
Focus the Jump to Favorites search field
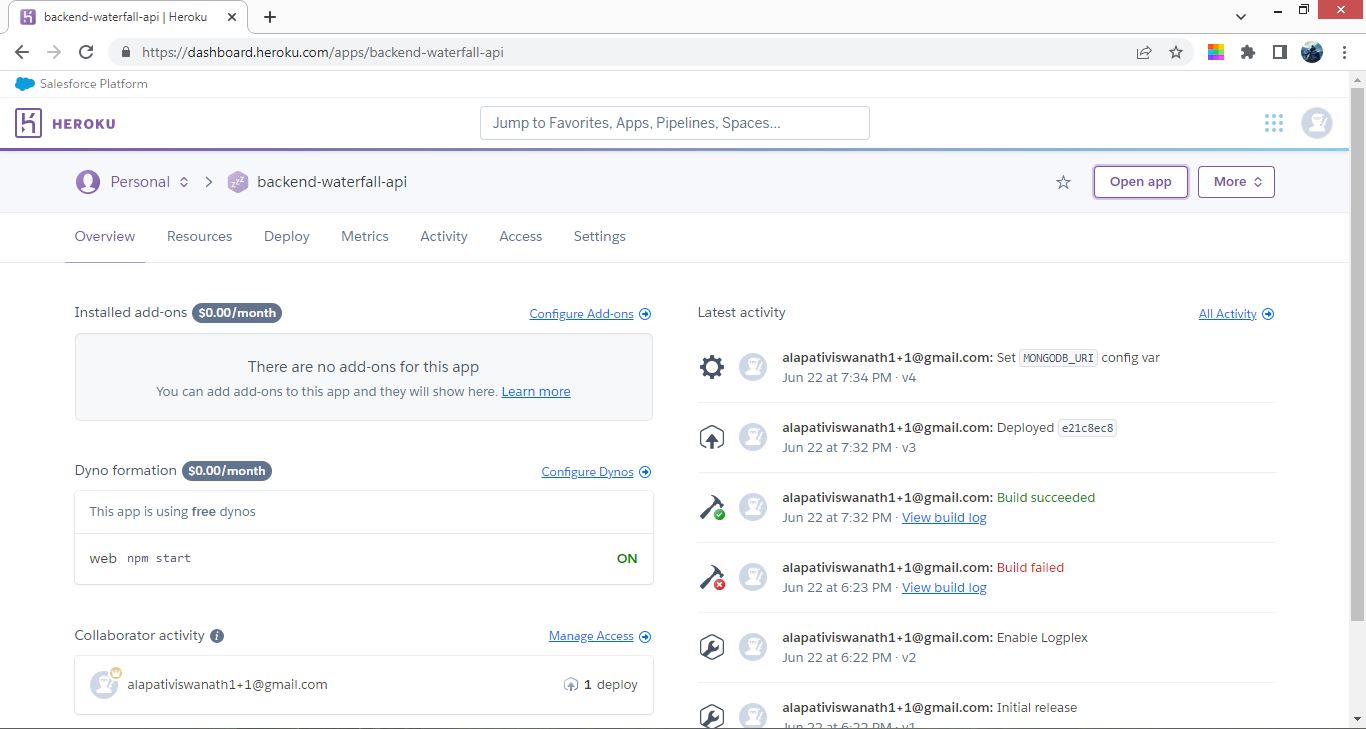(x=675, y=123)
